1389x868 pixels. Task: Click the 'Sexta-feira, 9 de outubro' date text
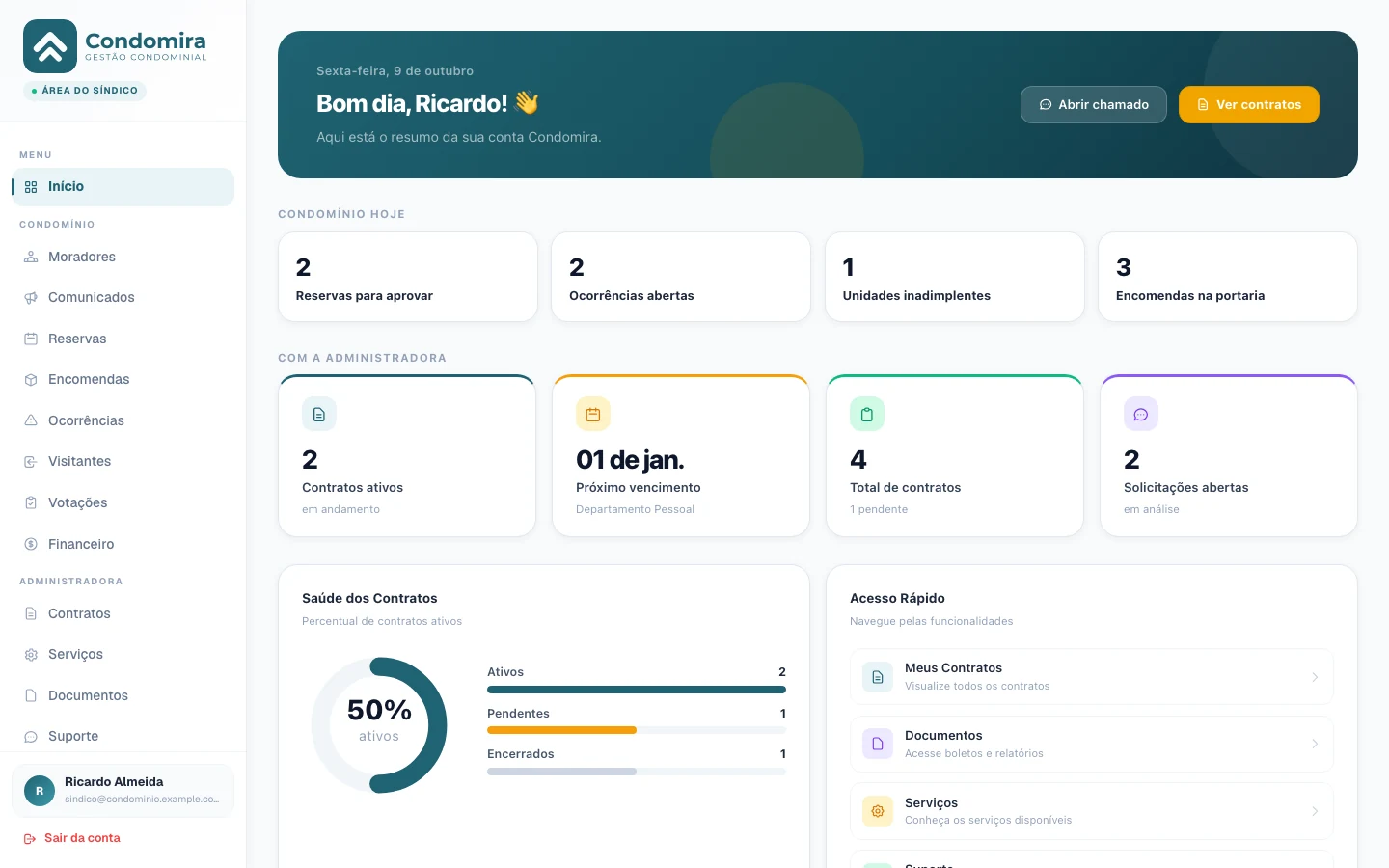395,71
